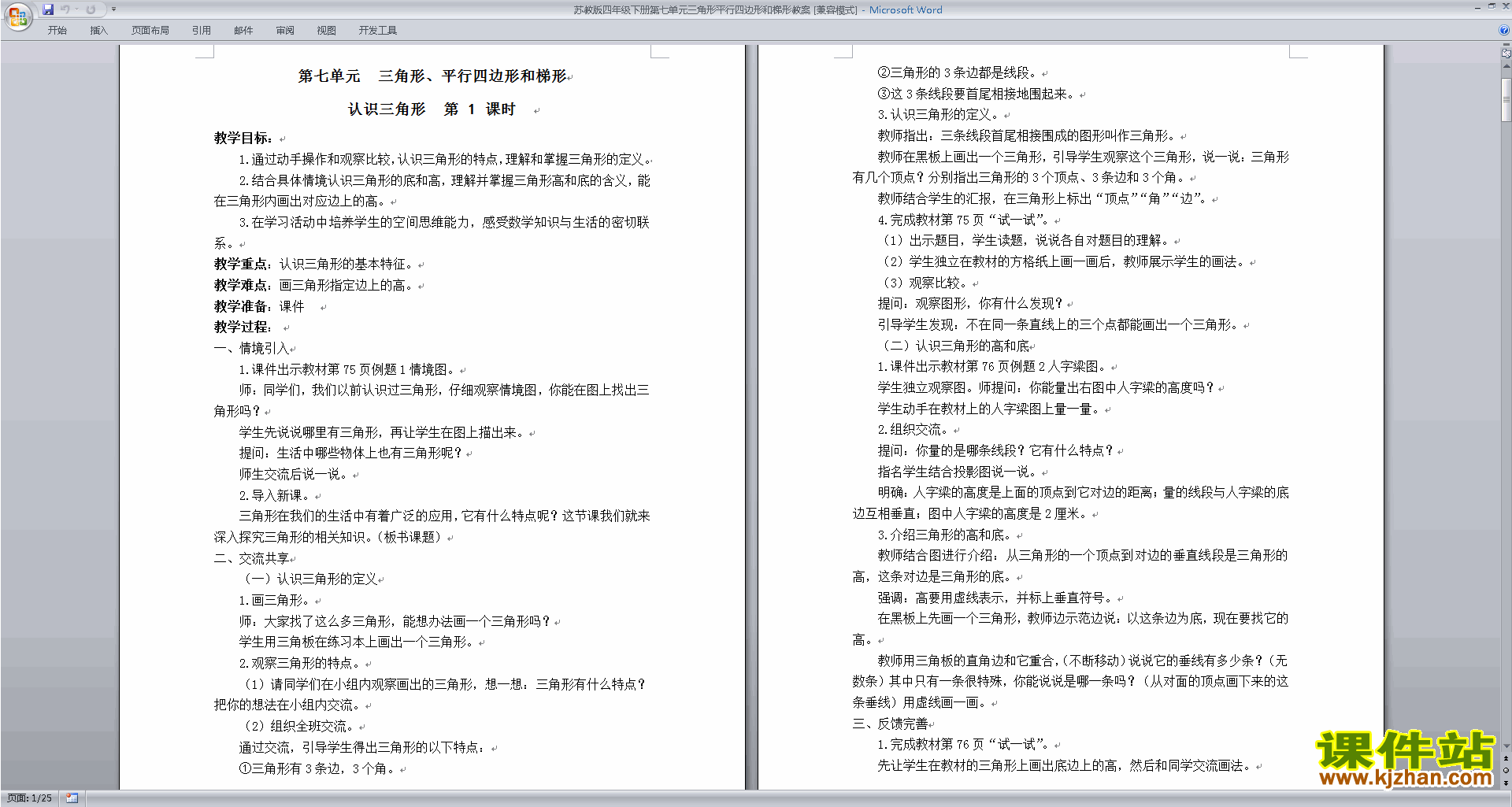1512x807 pixels.
Task: Click the macro recording icon in status bar
Action: point(72,798)
